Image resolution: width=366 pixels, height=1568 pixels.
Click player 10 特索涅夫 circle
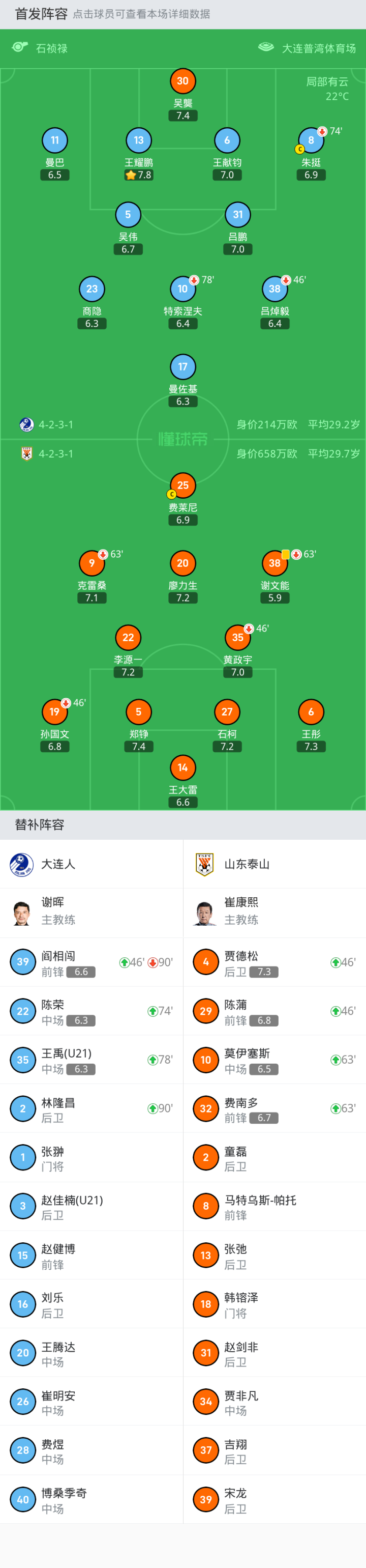(x=182, y=289)
